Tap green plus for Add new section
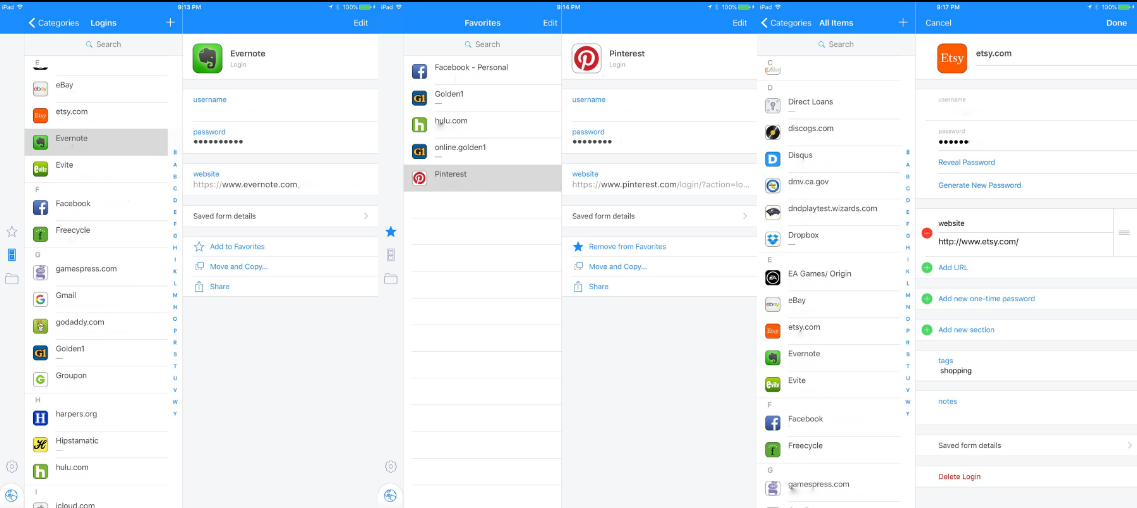The height and width of the screenshot is (508, 1137). (927, 330)
